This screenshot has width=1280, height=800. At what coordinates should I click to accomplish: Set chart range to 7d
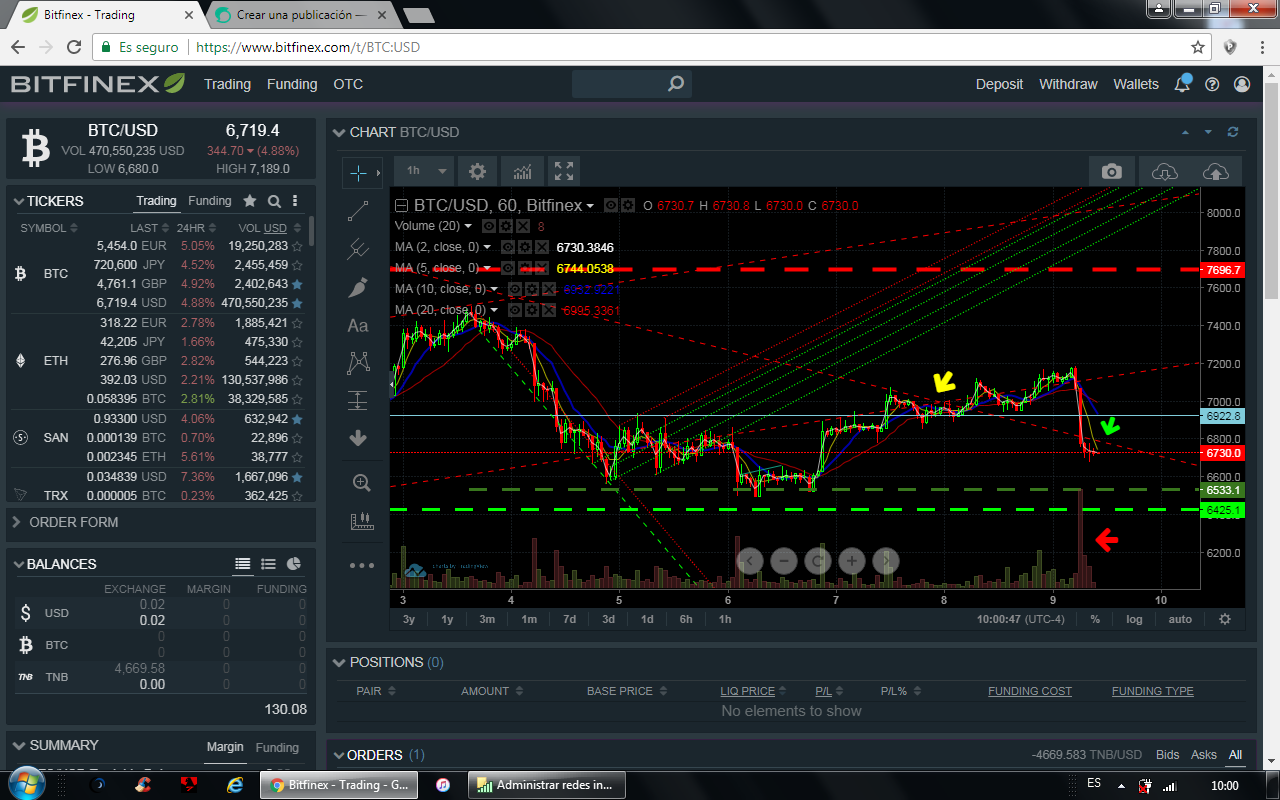click(569, 619)
